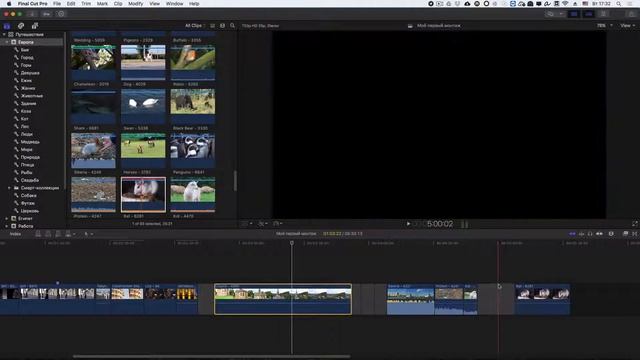
Task: Expand the Работа event
Action: [7, 226]
